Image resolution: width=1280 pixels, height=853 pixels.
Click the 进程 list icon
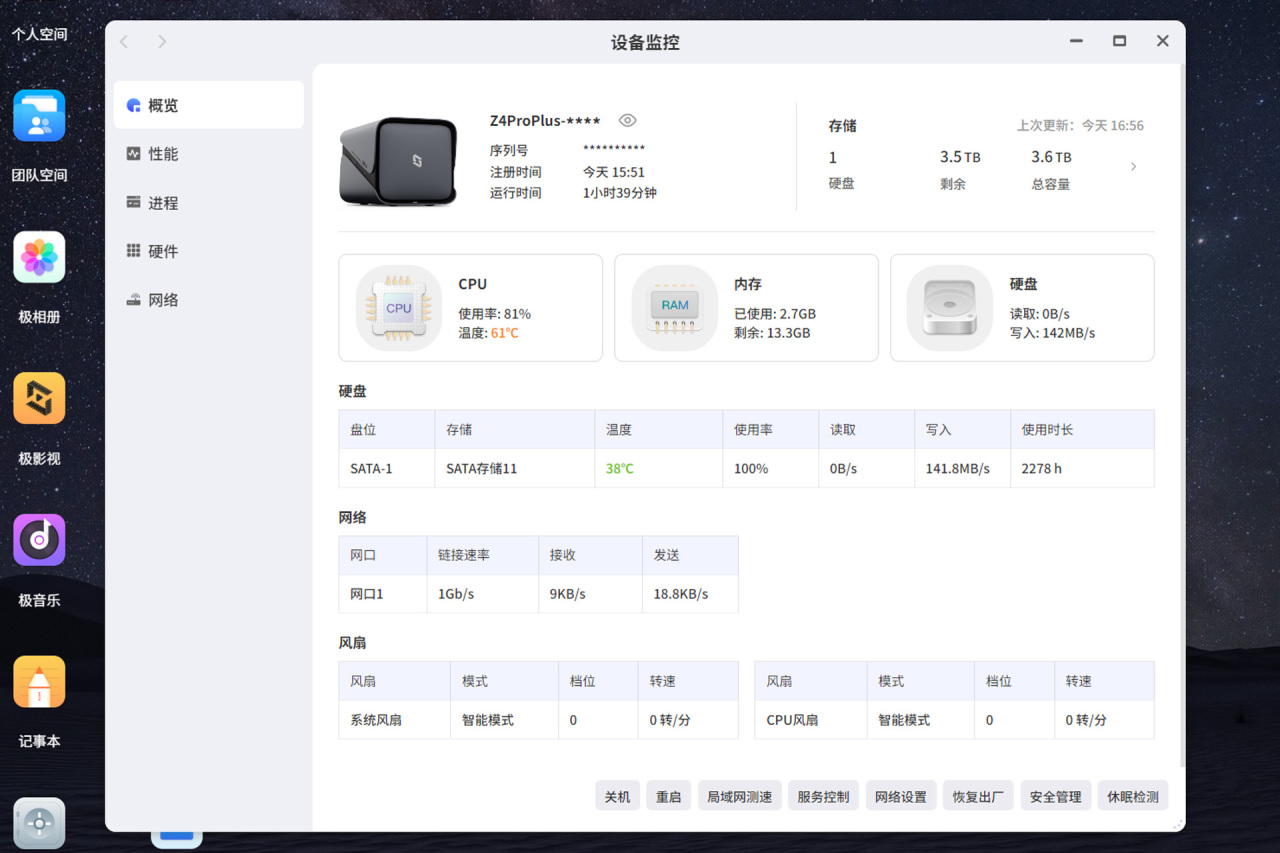click(x=133, y=202)
